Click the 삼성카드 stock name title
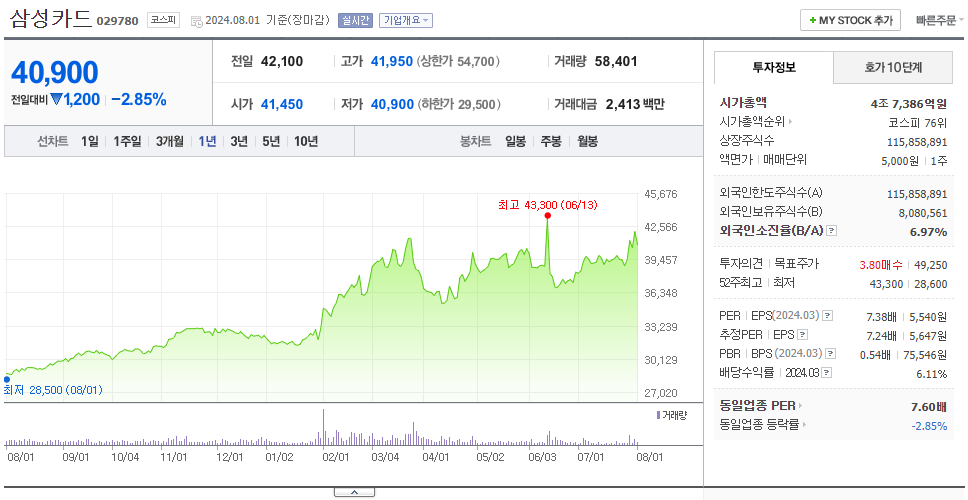This screenshot has width=968, height=500. click(50, 19)
